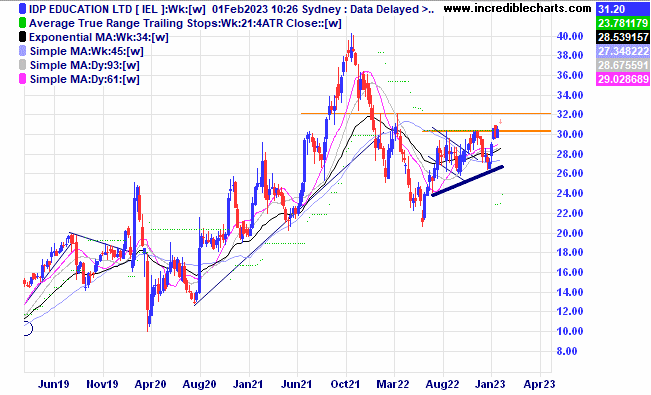Click the black Exponential MA legend marker
Image resolution: width=651 pixels, height=395 pixels.
coord(22,37)
